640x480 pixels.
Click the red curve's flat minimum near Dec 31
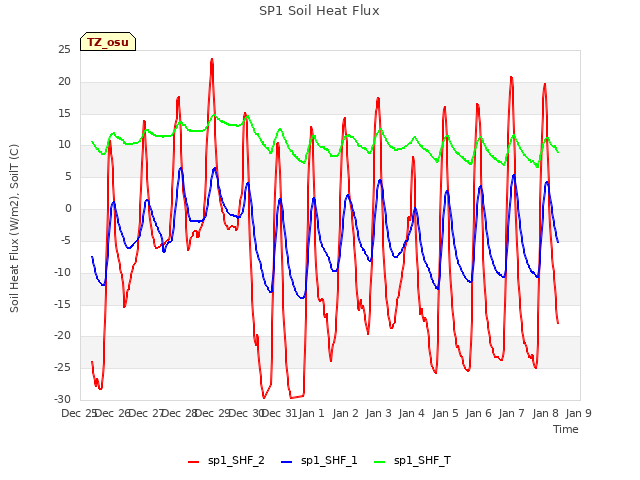[x=297, y=397]
